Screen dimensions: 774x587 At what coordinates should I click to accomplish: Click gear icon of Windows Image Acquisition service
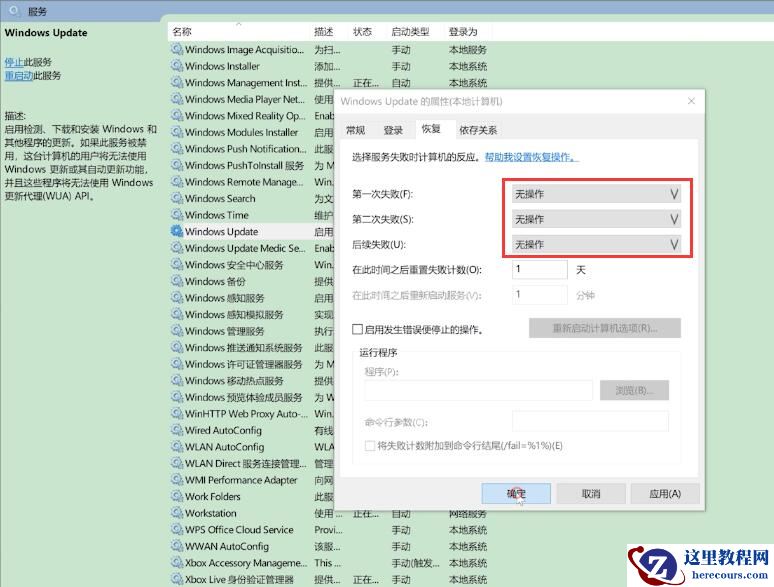pyautogui.click(x=177, y=49)
